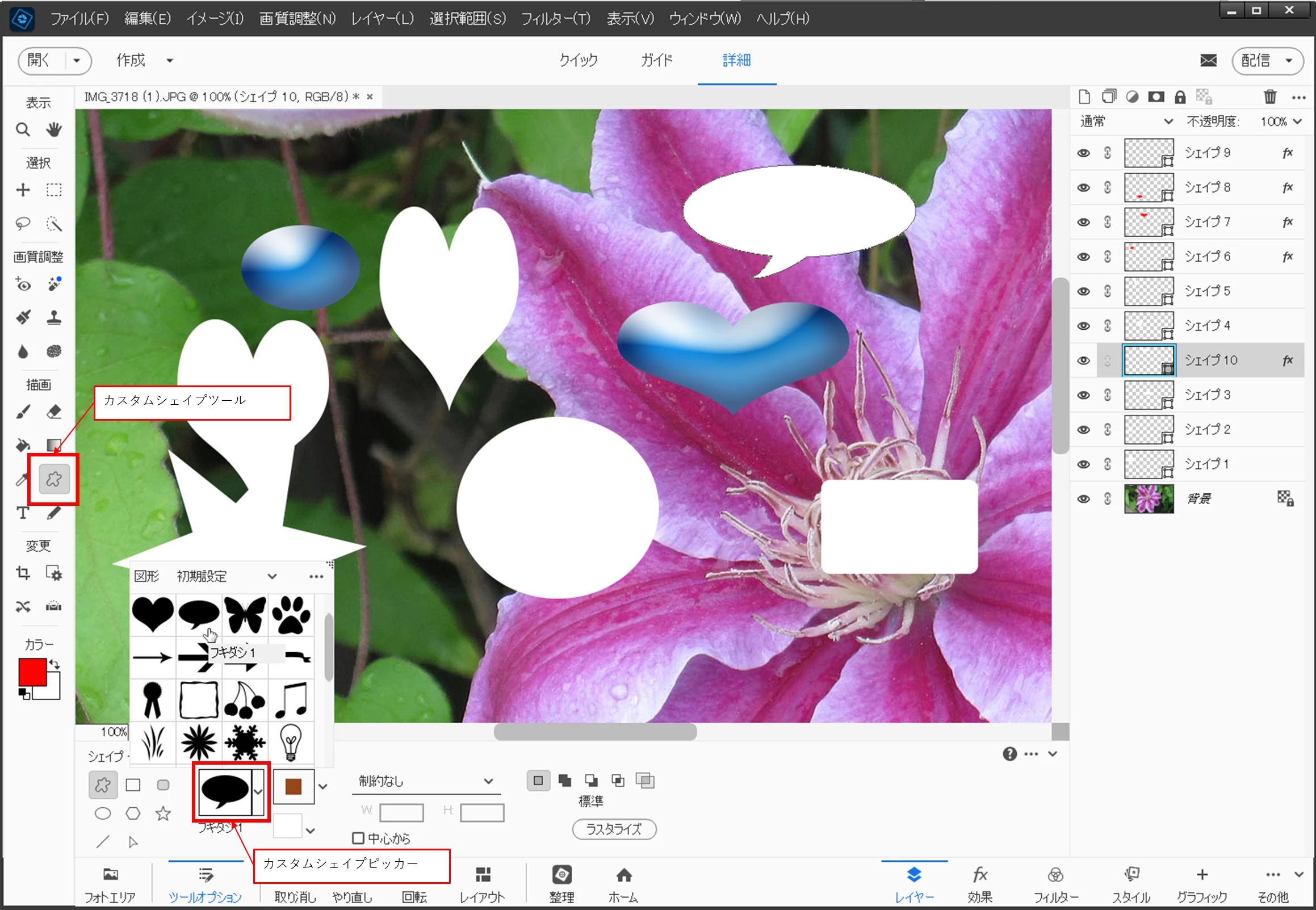Select the Zoom magnifier tool

(23, 130)
